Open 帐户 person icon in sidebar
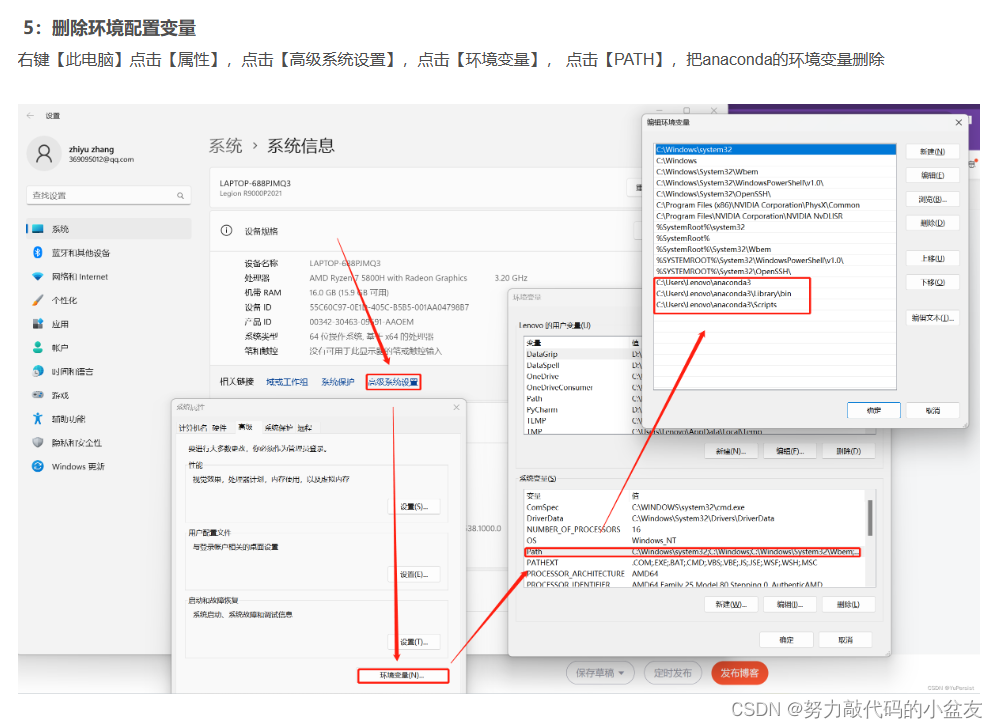Viewport: 998px width, 728px height. (38, 347)
